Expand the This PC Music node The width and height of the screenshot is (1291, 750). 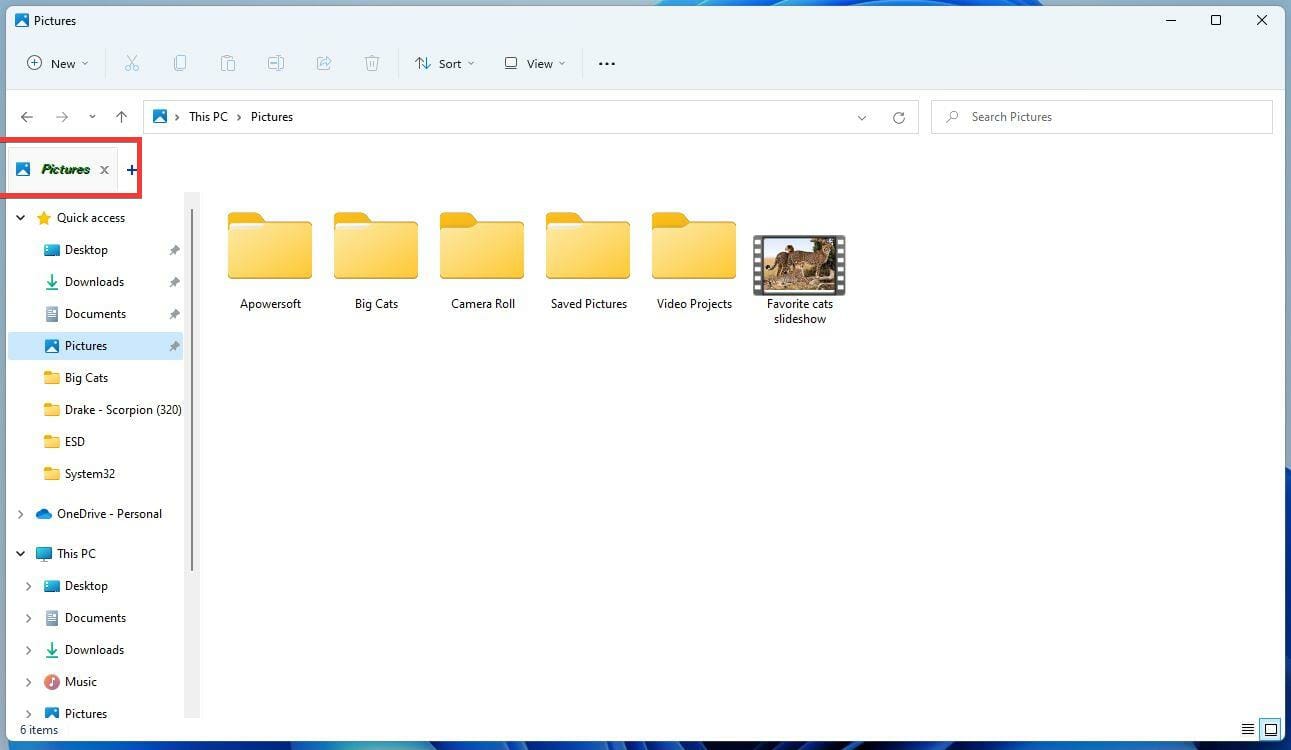tap(27, 681)
